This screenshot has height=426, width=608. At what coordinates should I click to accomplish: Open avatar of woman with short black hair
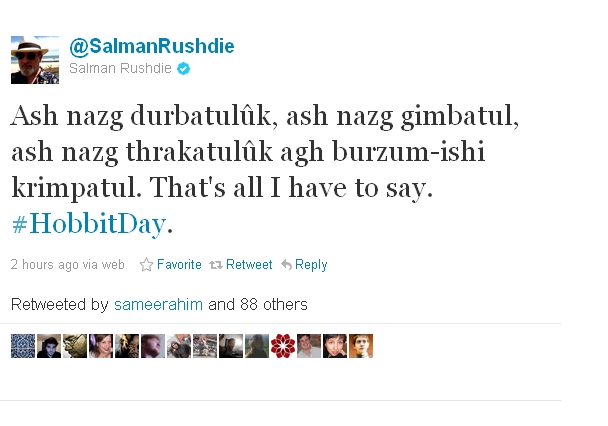335,346
